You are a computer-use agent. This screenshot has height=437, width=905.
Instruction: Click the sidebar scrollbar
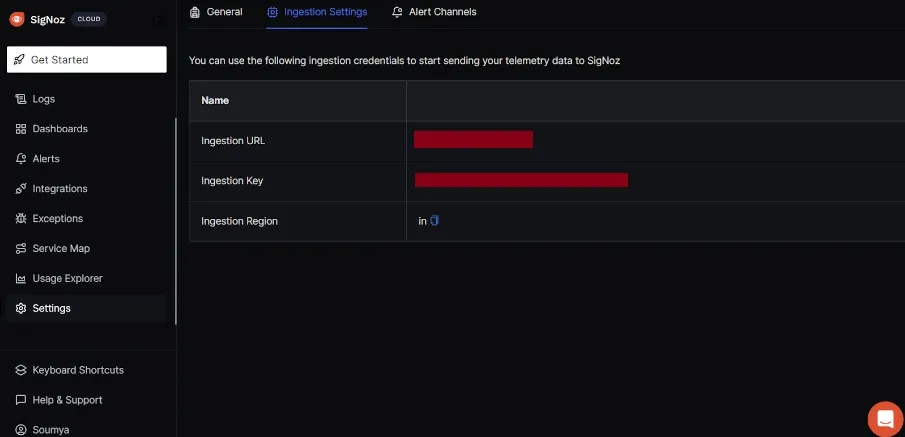pos(175,221)
